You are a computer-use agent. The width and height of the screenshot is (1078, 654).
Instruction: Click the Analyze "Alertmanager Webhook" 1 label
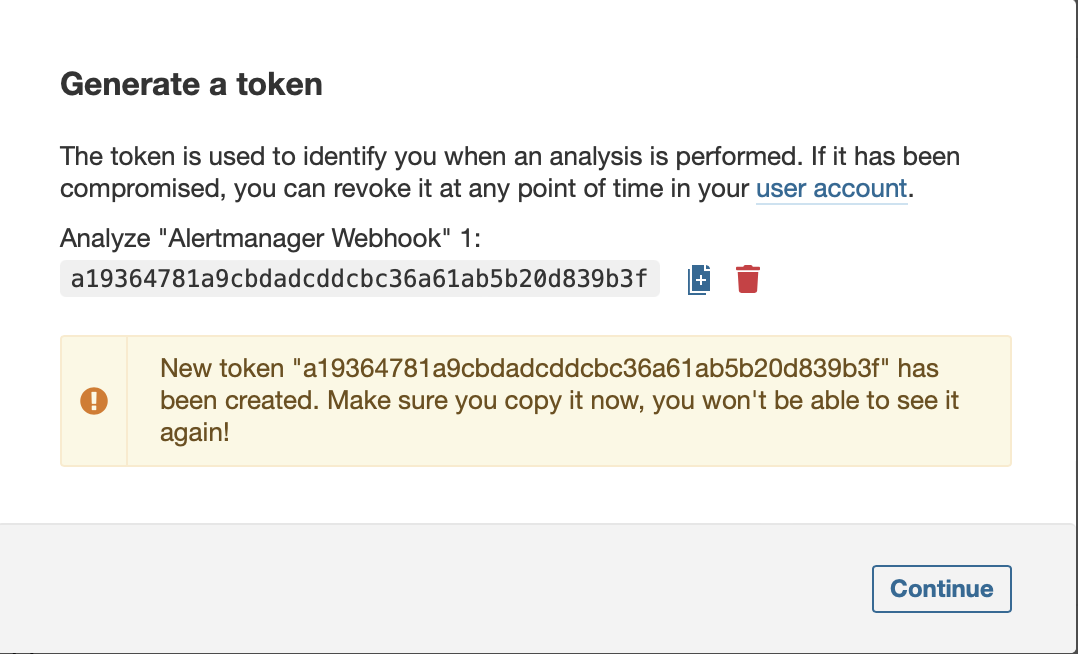pyautogui.click(x=270, y=239)
